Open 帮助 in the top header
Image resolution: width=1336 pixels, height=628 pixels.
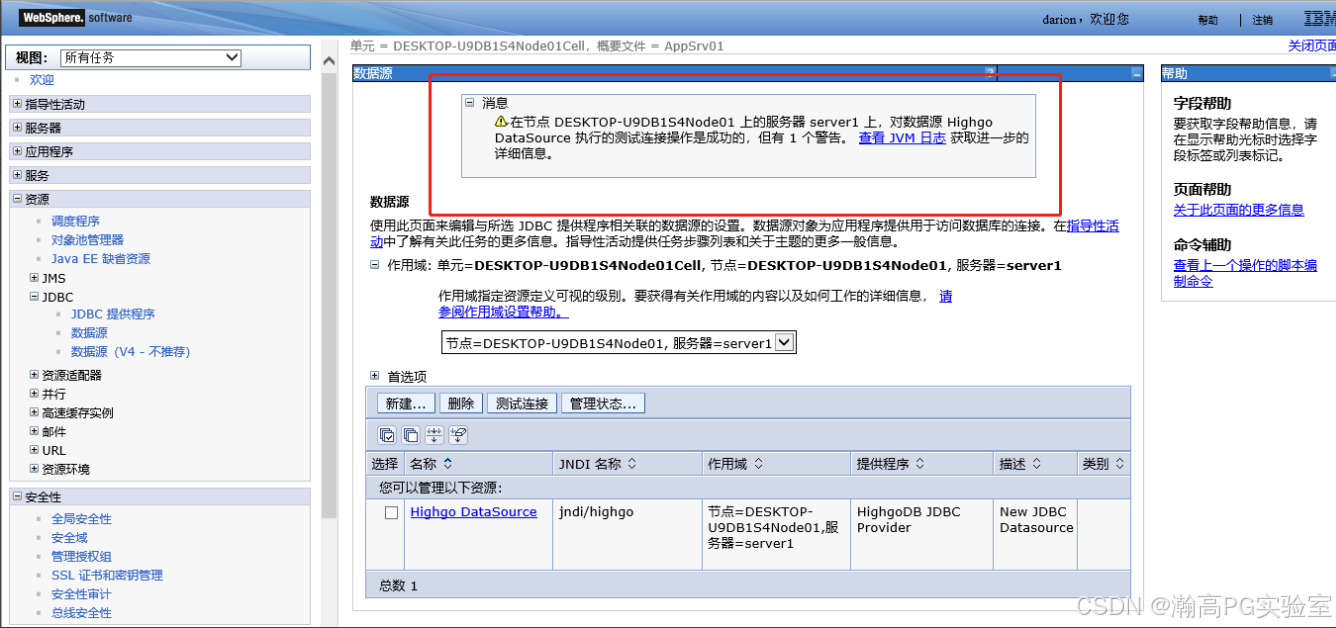point(1208,20)
